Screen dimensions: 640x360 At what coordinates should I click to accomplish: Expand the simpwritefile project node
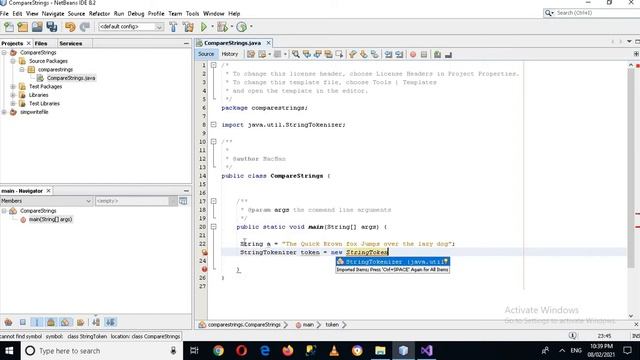point(4,112)
